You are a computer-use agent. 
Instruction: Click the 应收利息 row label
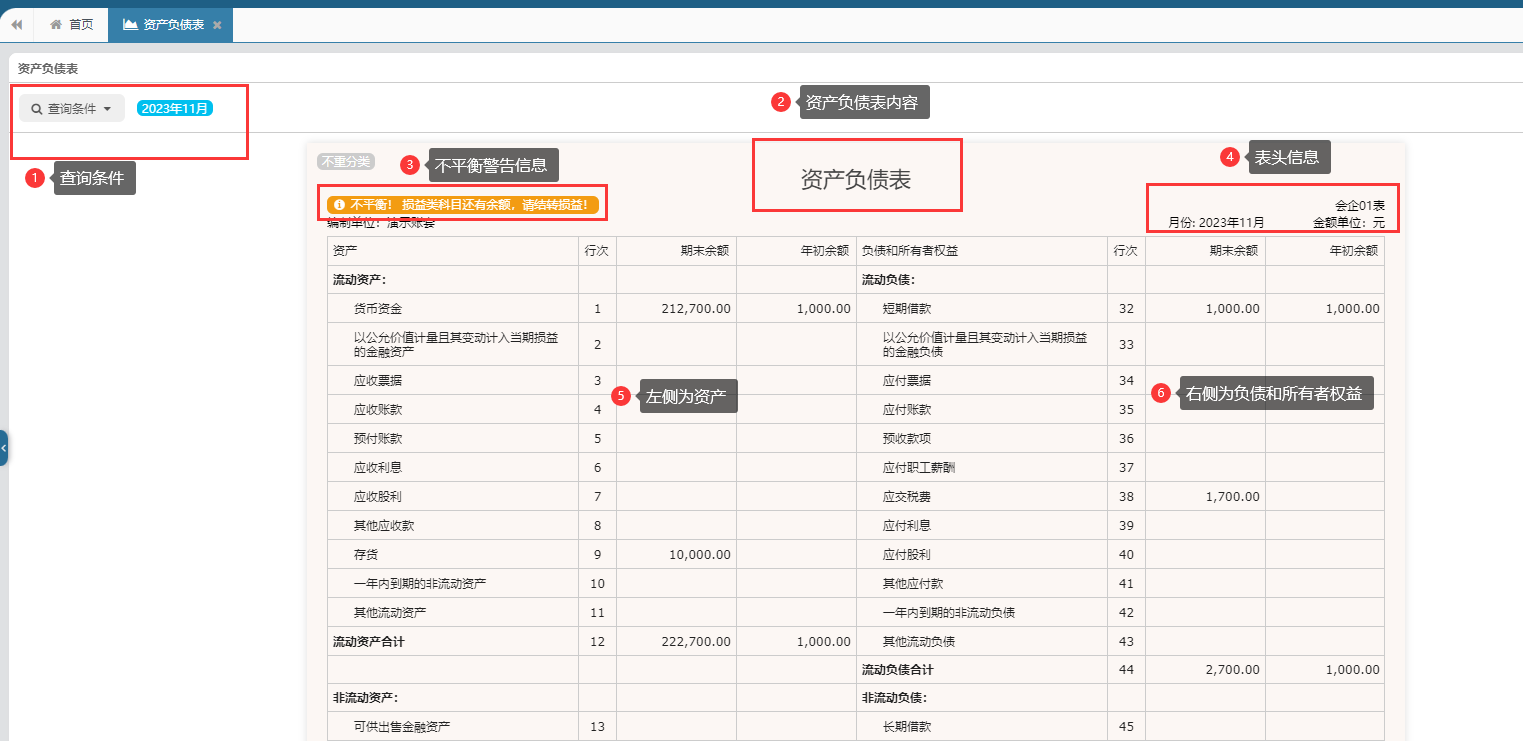click(378, 467)
